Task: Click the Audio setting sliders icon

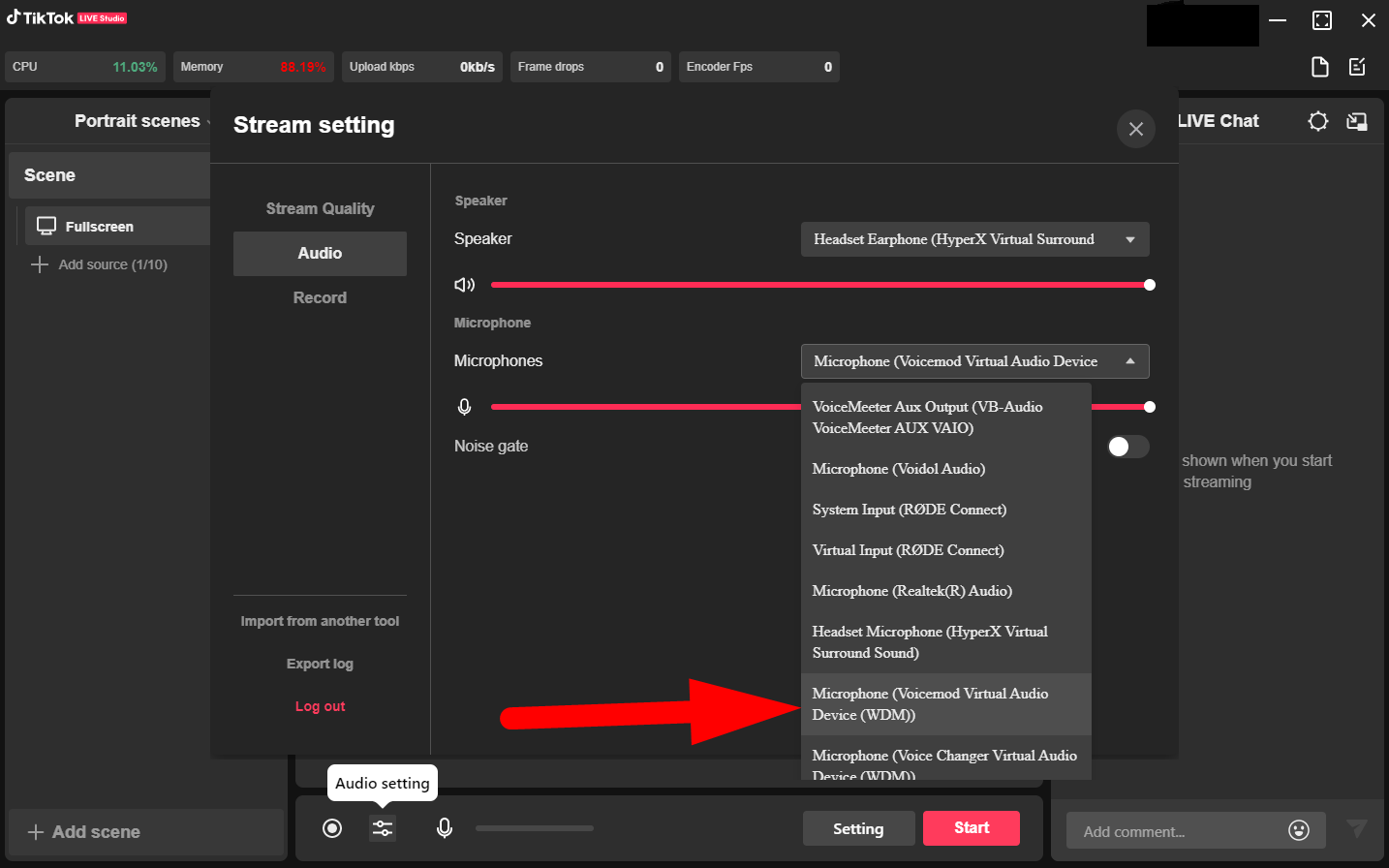Action: pos(382,828)
